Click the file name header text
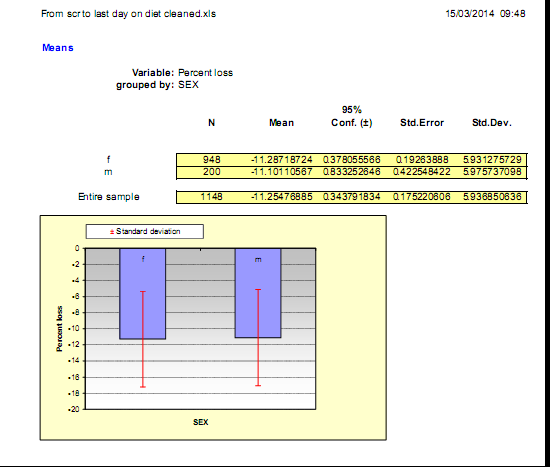Image resolution: width=550 pixels, height=467 pixels. (x=128, y=14)
